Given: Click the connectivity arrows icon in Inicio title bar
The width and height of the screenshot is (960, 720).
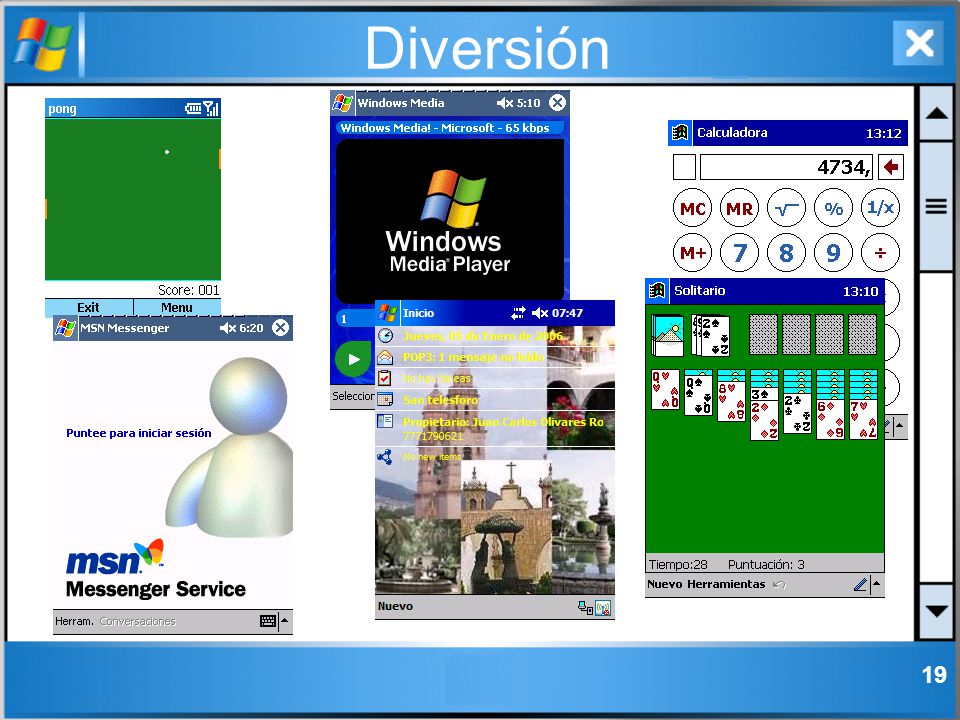Looking at the screenshot, I should coord(518,313).
